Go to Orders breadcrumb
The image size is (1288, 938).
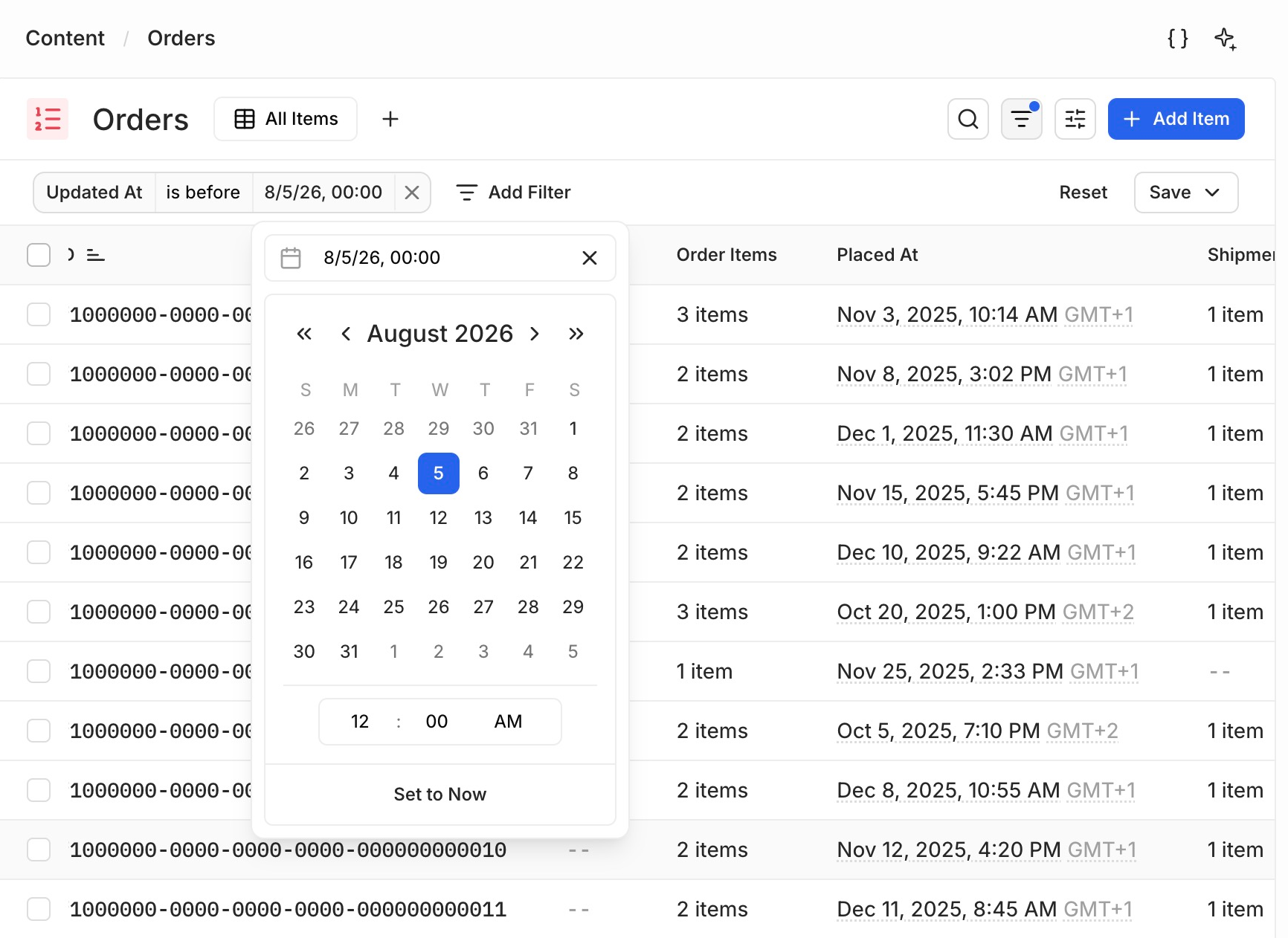(181, 39)
